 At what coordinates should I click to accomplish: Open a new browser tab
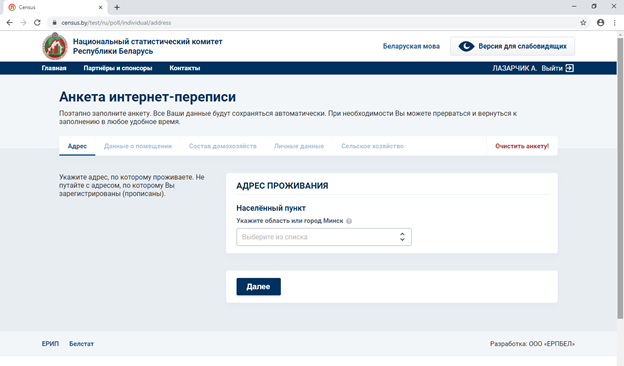[x=117, y=7]
